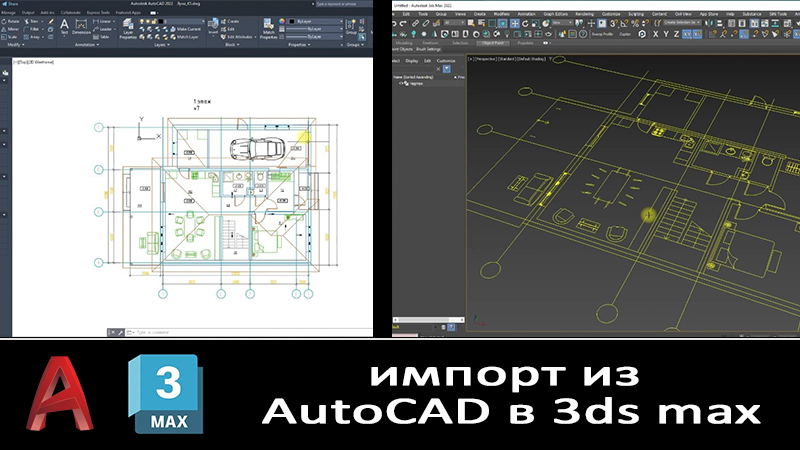Click Make Current in Layers panel
Viewport: 800px width, 450px height.
[x=186, y=29]
